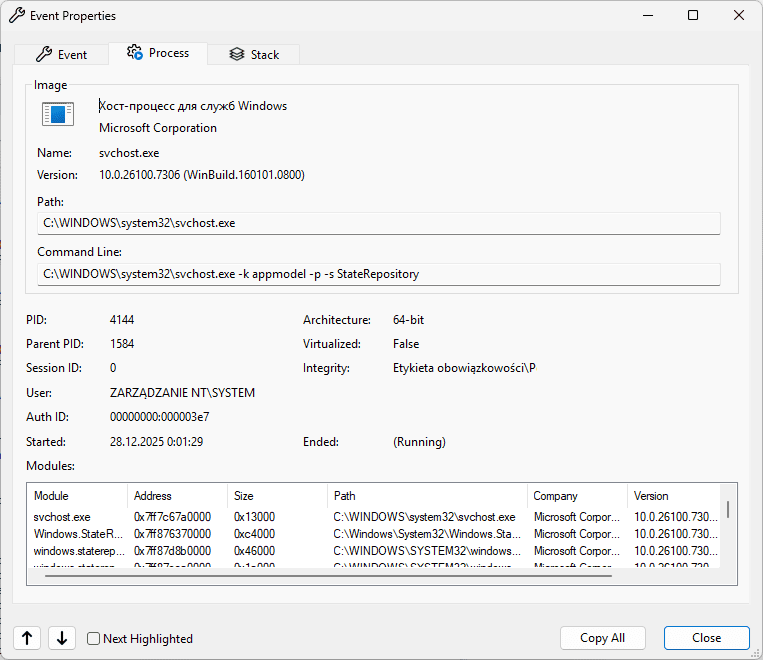Viewport: 763px width, 660px height.
Task: Select the Windows.StateR... module row
Action: 374,534
